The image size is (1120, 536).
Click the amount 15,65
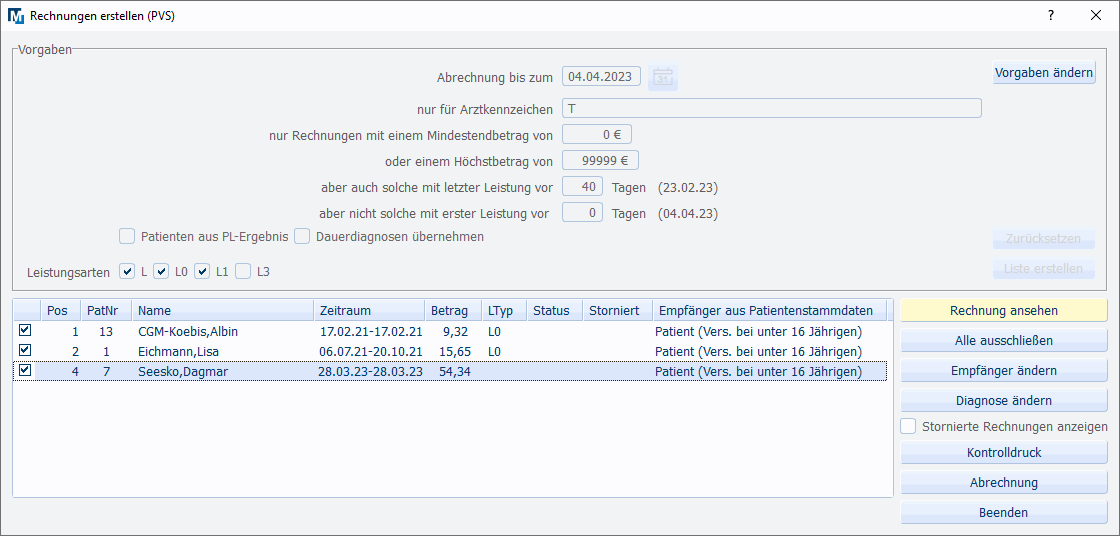(x=453, y=352)
